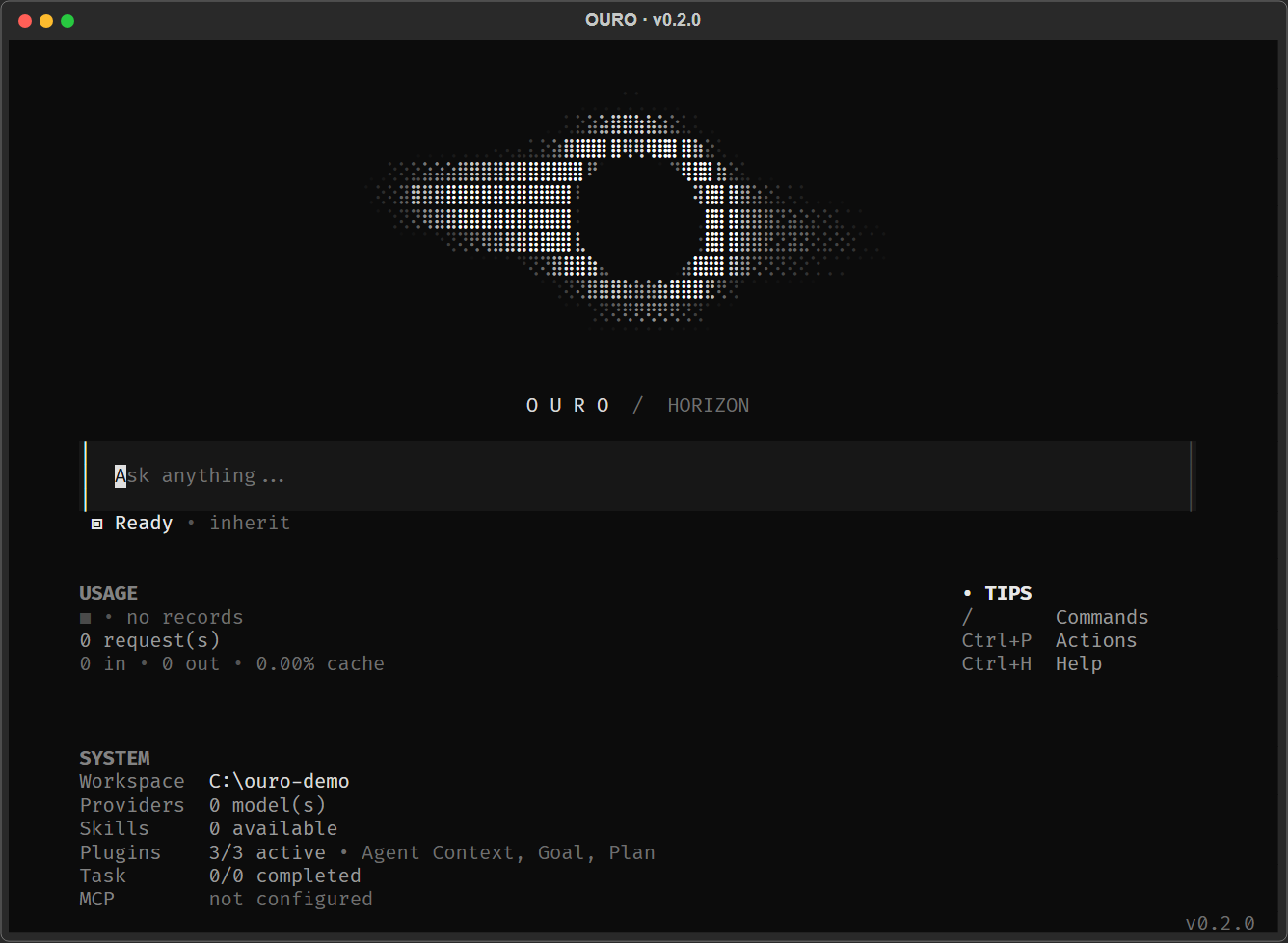Click the '3/3 active' plugins value

point(267,852)
